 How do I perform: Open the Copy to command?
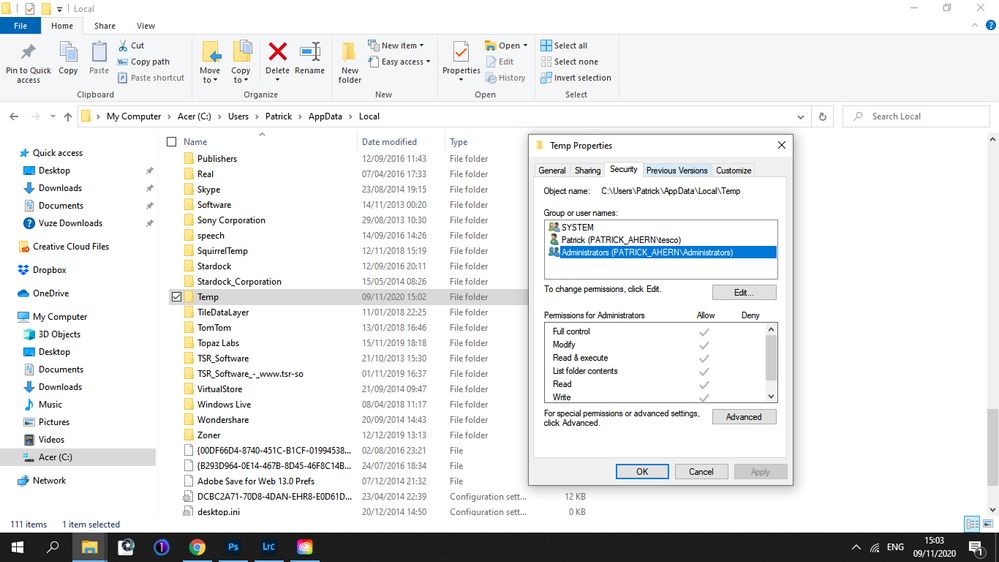(241, 62)
